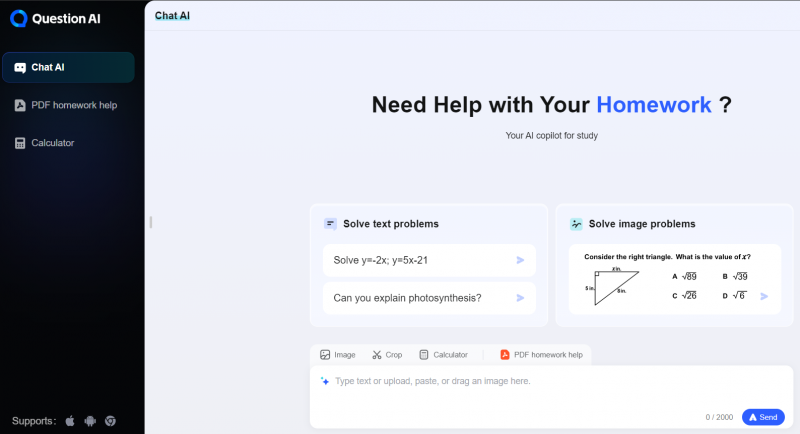Click the 'Question AI' brand name text
Viewport: 800px width, 434px height.
(x=66, y=19)
